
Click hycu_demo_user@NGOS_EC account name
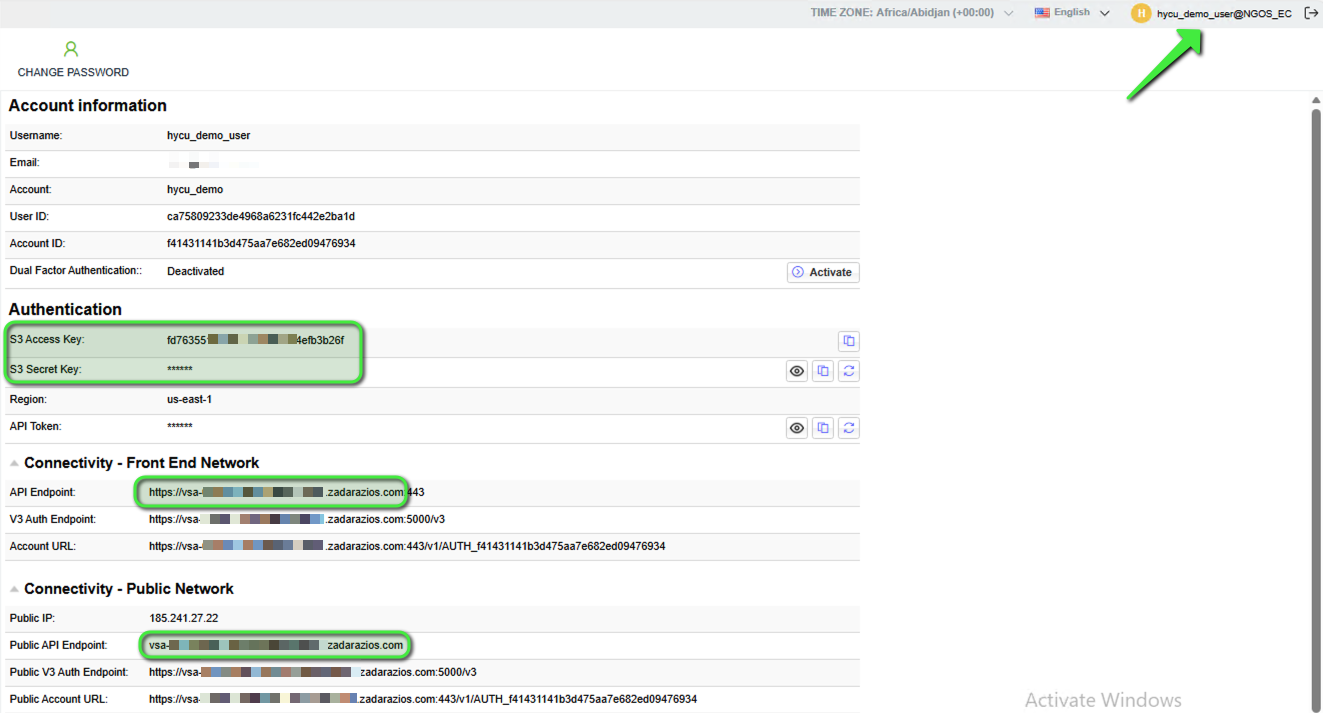coord(1224,14)
